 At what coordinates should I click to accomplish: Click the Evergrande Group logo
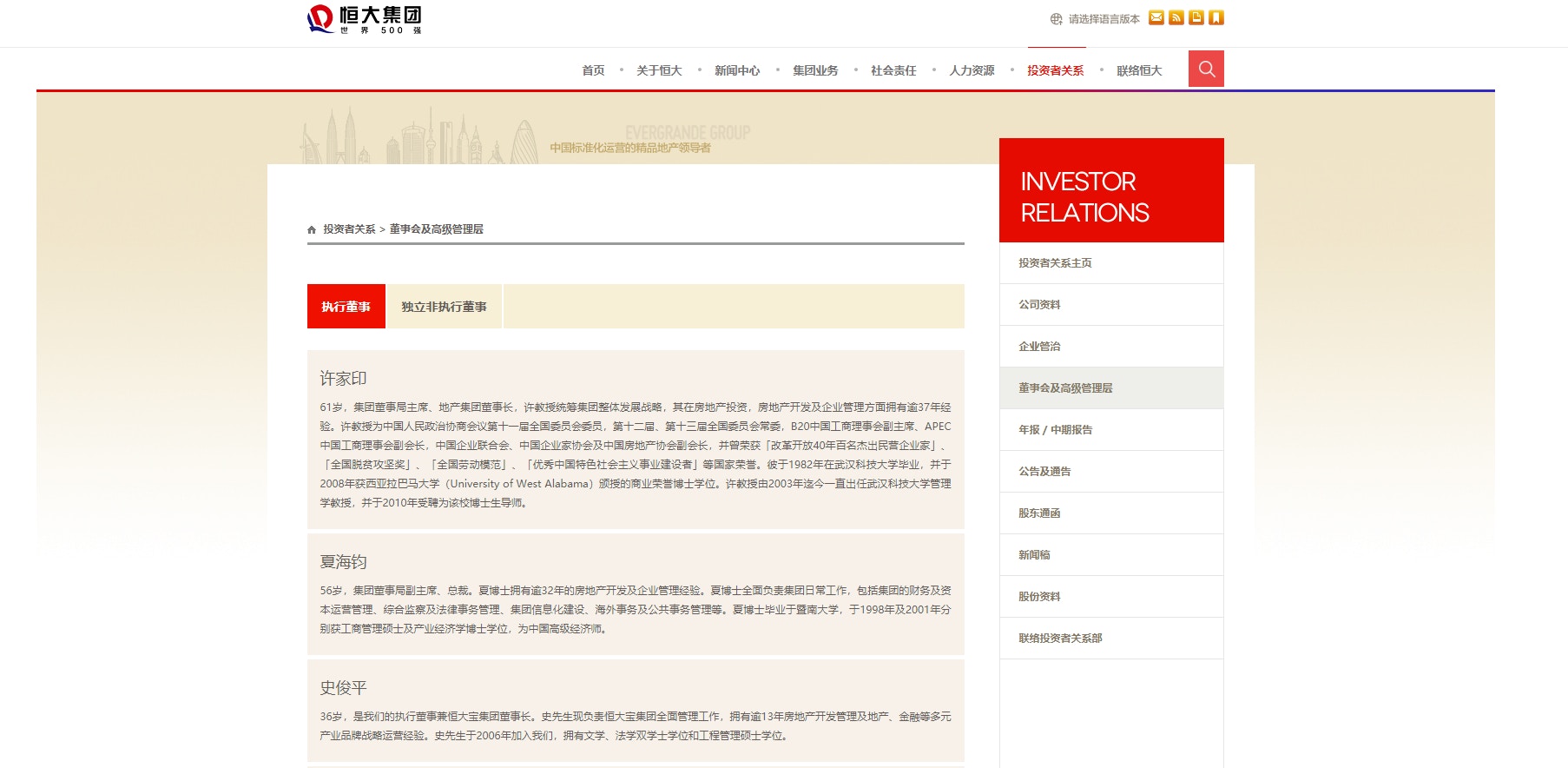coord(365,19)
